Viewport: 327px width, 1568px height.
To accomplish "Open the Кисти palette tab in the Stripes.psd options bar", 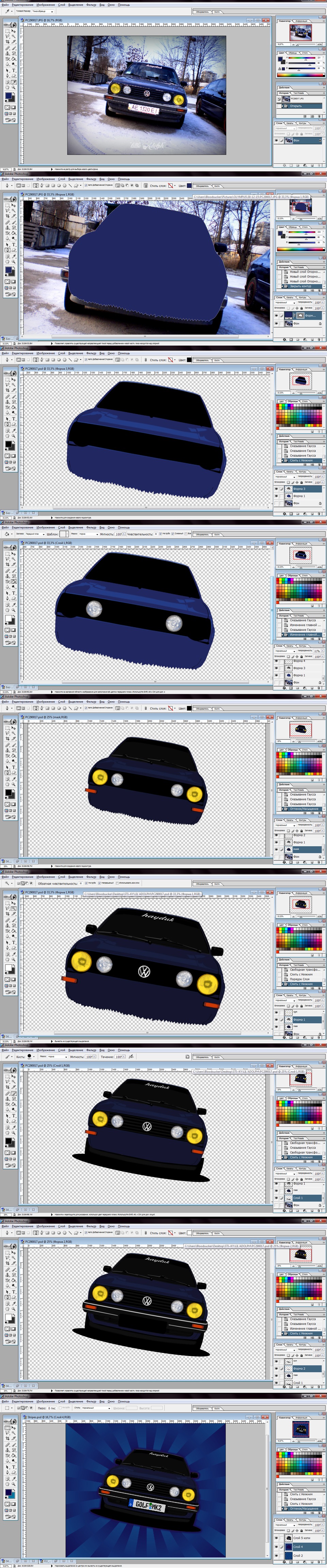I will pos(217,1409).
